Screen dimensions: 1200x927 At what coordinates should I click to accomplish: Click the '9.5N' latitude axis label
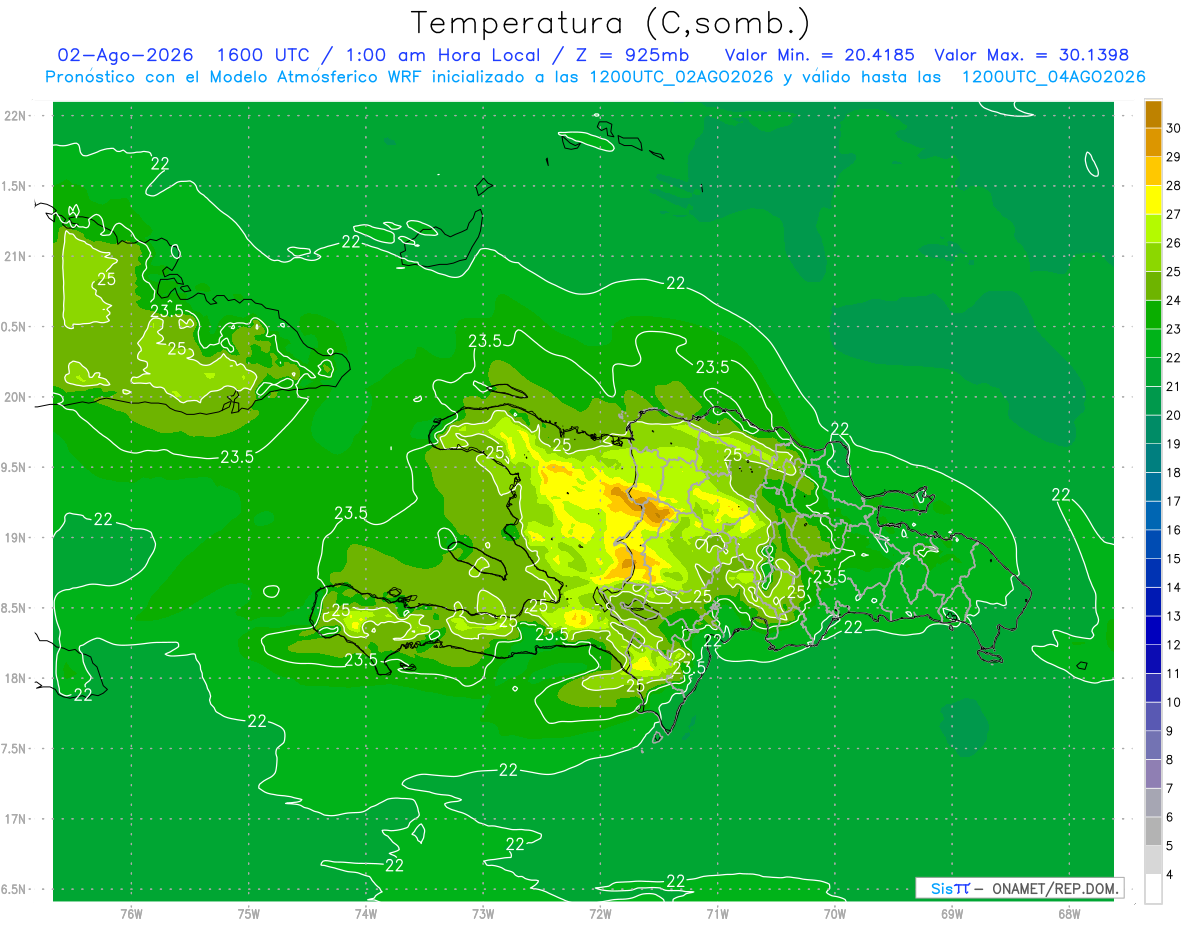[14, 467]
